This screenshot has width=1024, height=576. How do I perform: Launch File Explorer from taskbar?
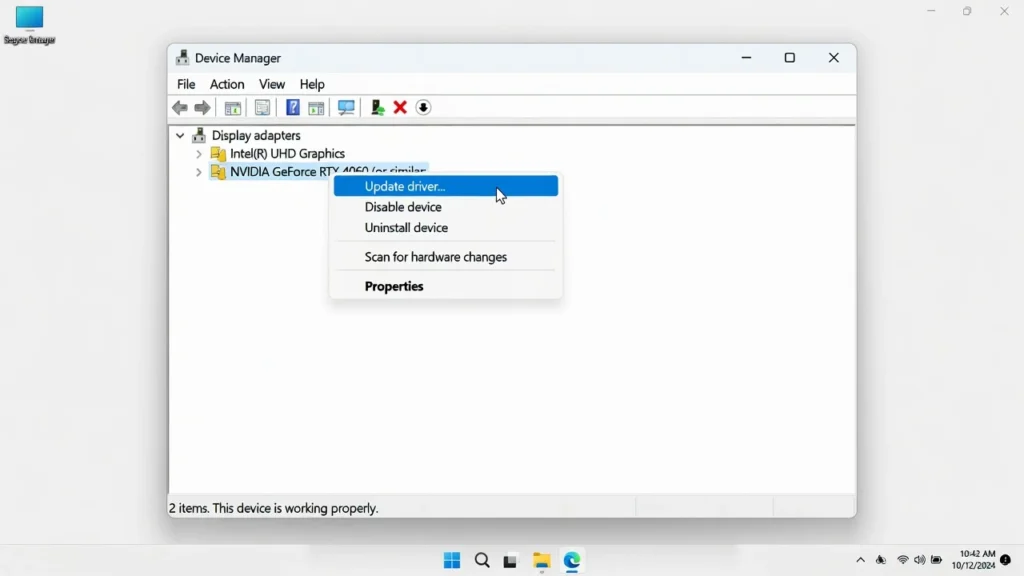tap(541, 561)
